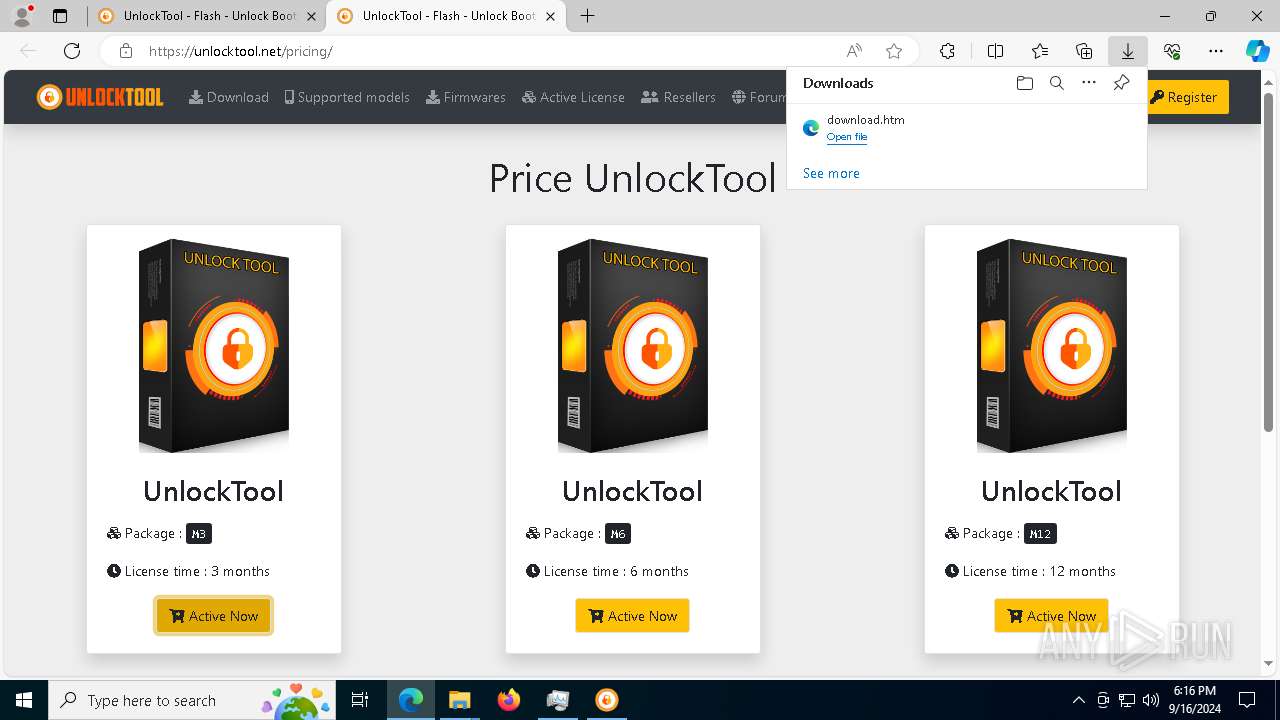Open Active License nav item
The height and width of the screenshot is (720, 1280).
pos(573,97)
